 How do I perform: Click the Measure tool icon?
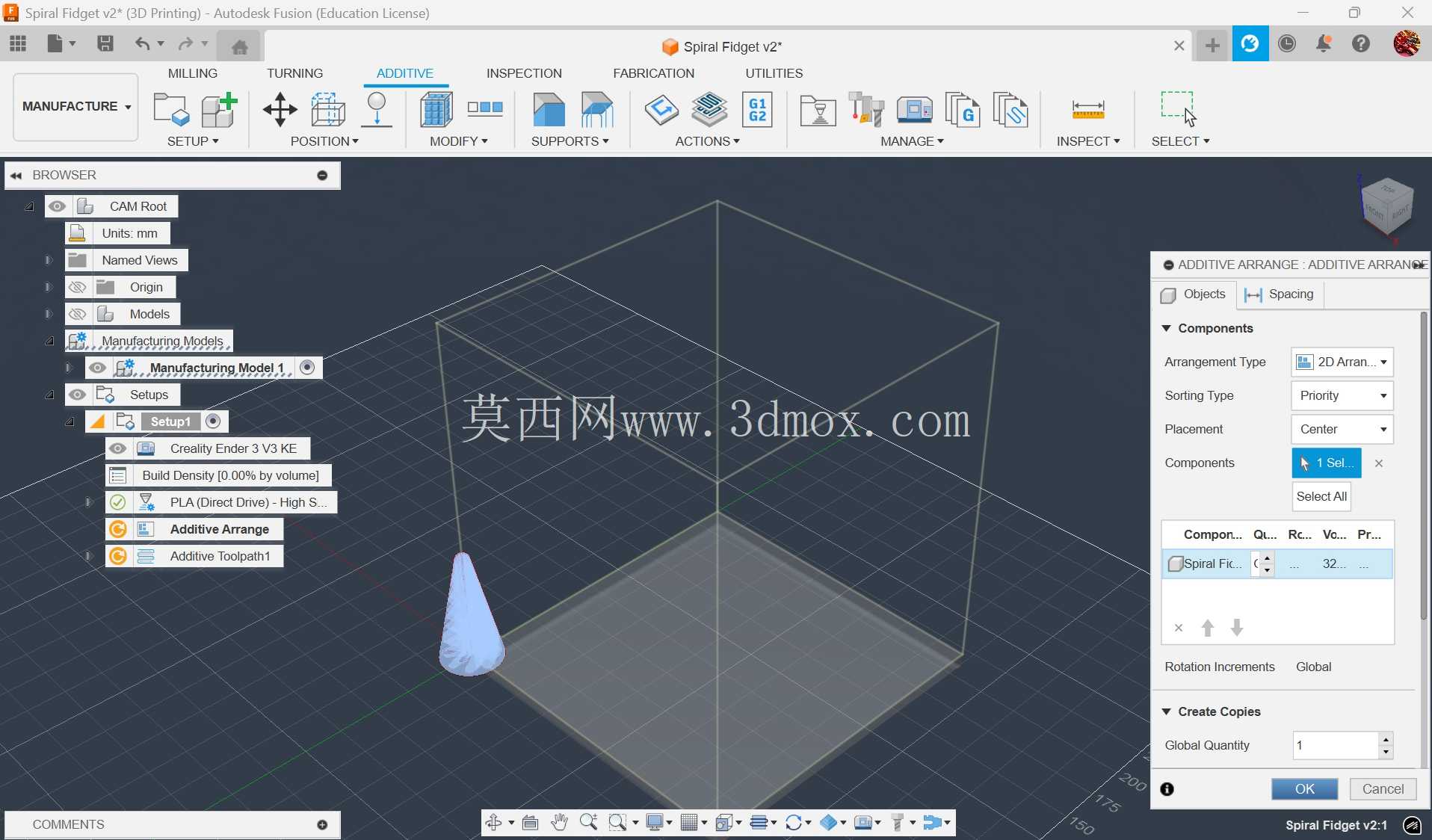(x=1088, y=110)
